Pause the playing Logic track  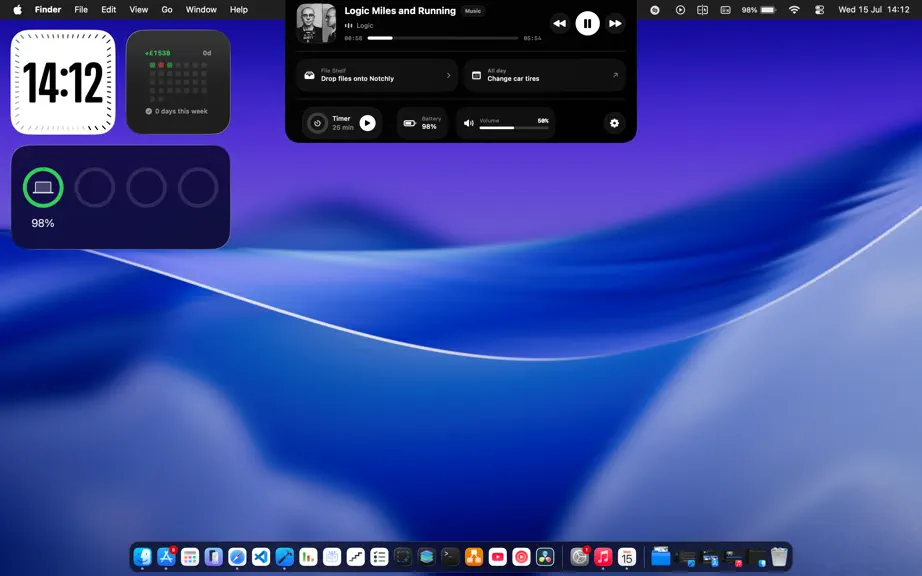tap(587, 24)
